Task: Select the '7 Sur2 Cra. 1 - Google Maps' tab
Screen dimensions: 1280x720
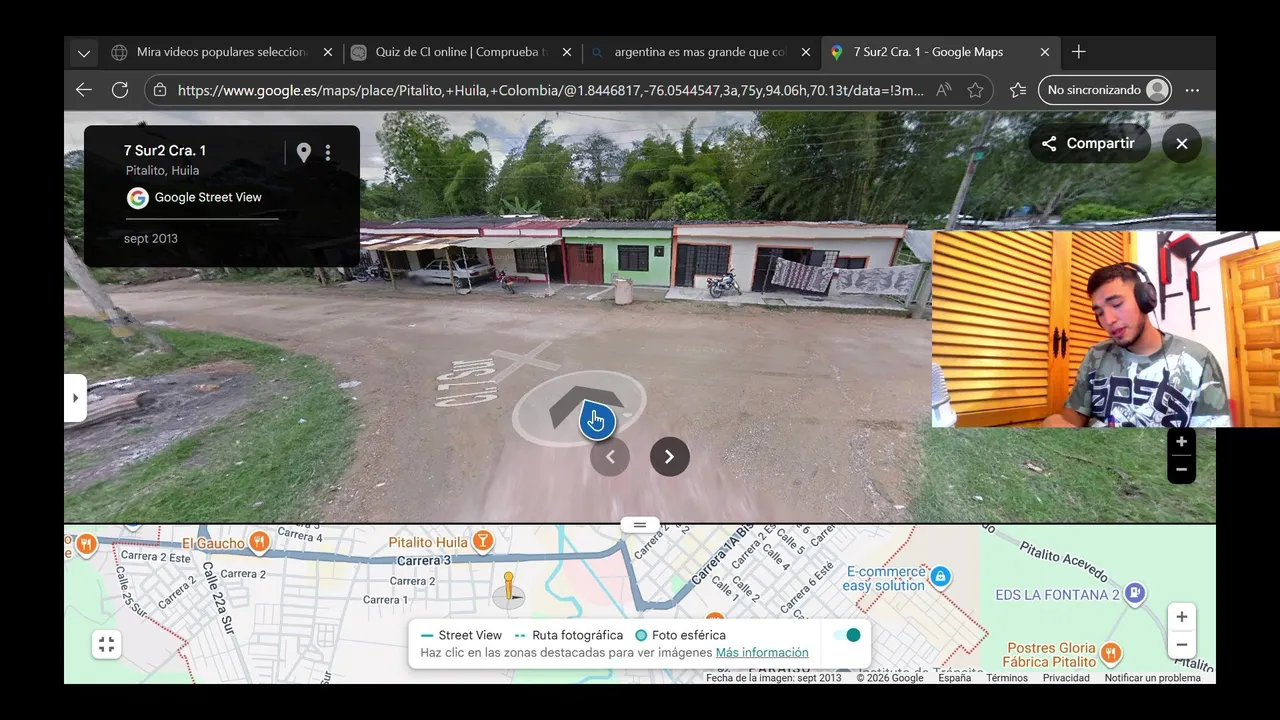Action: 940,52
